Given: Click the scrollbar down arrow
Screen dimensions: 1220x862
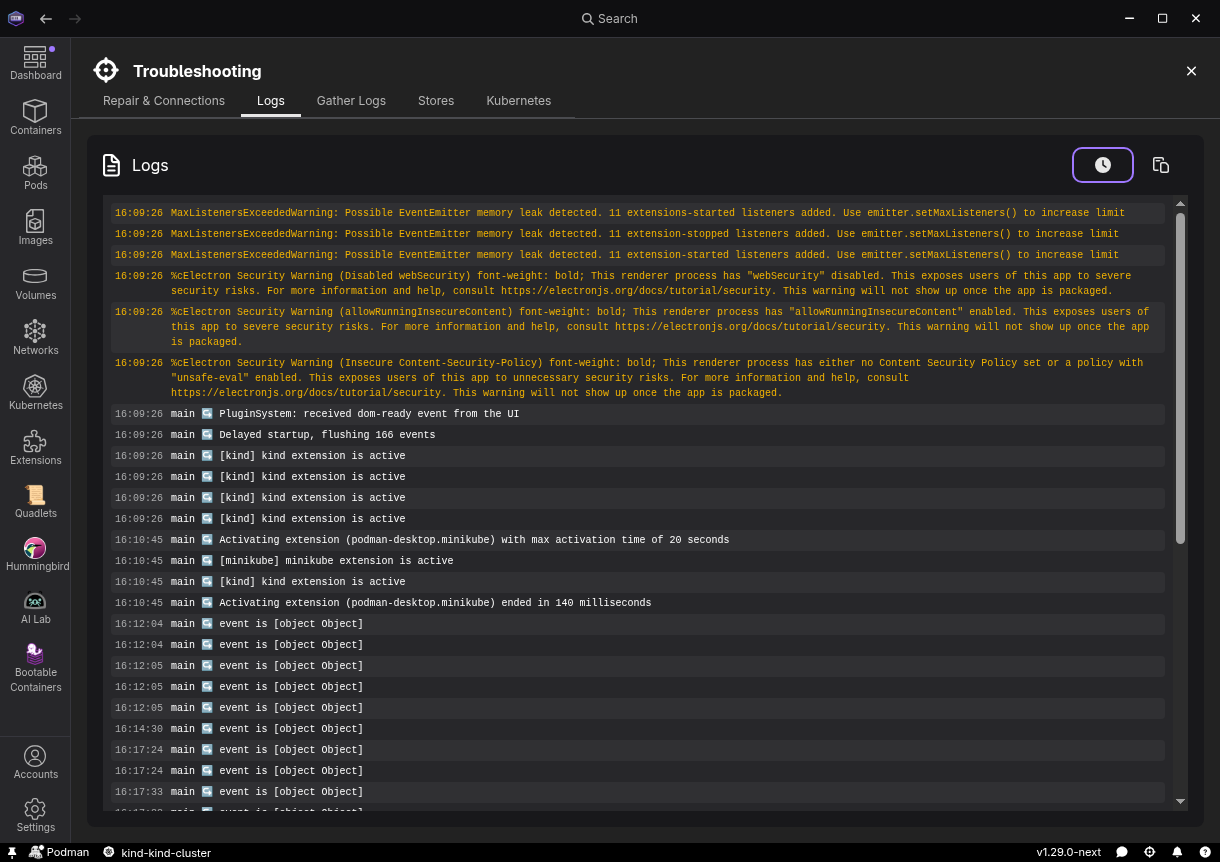Looking at the screenshot, I should click(1181, 801).
